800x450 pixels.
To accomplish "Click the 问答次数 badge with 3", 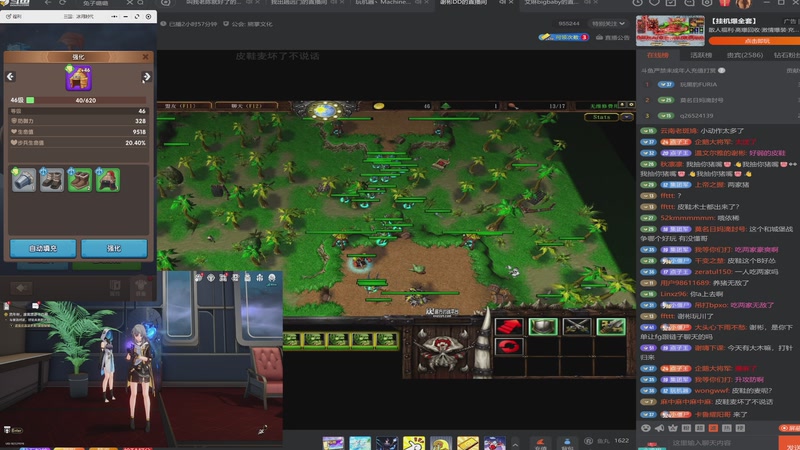I will point(564,37).
